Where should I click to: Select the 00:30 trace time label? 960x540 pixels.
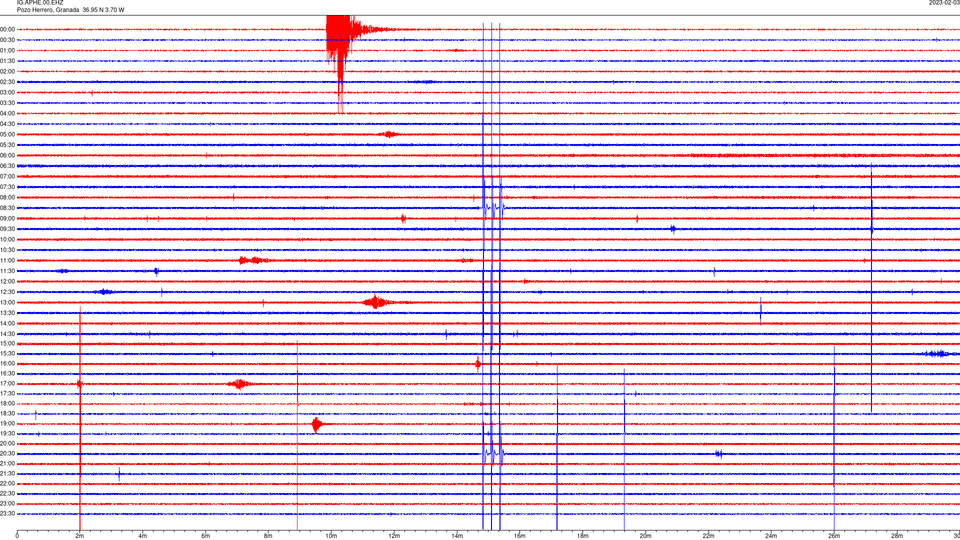(x=7, y=40)
